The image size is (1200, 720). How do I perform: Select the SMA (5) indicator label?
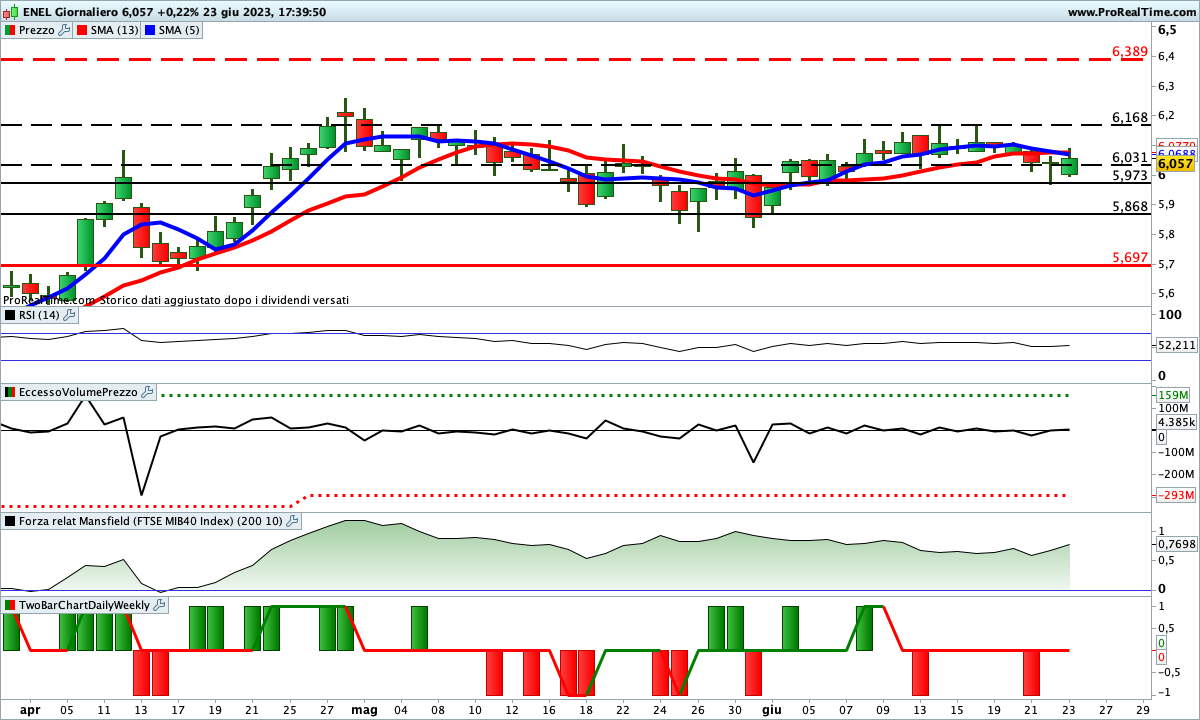[x=180, y=30]
